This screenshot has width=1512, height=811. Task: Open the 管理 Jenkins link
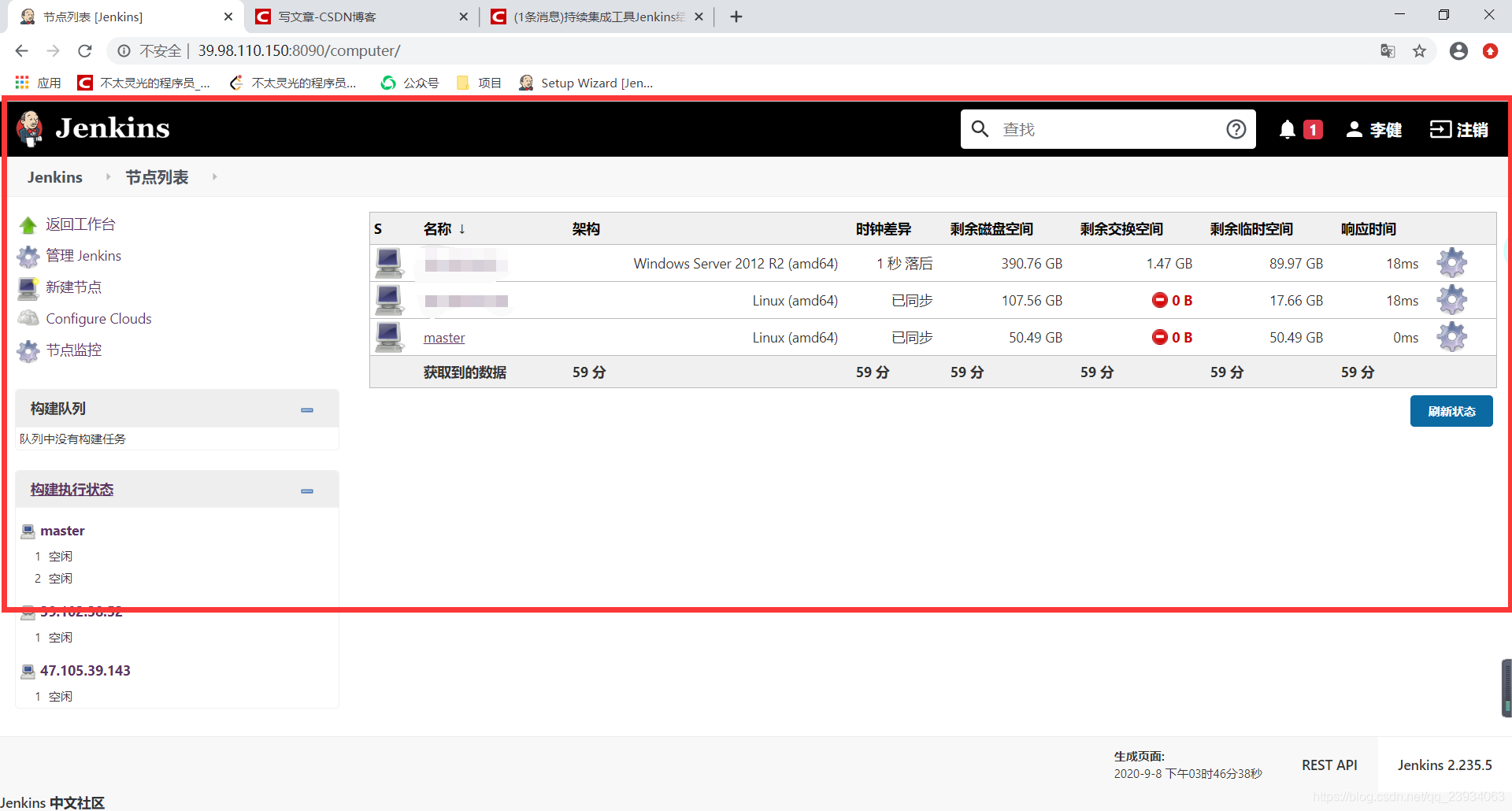(x=83, y=256)
